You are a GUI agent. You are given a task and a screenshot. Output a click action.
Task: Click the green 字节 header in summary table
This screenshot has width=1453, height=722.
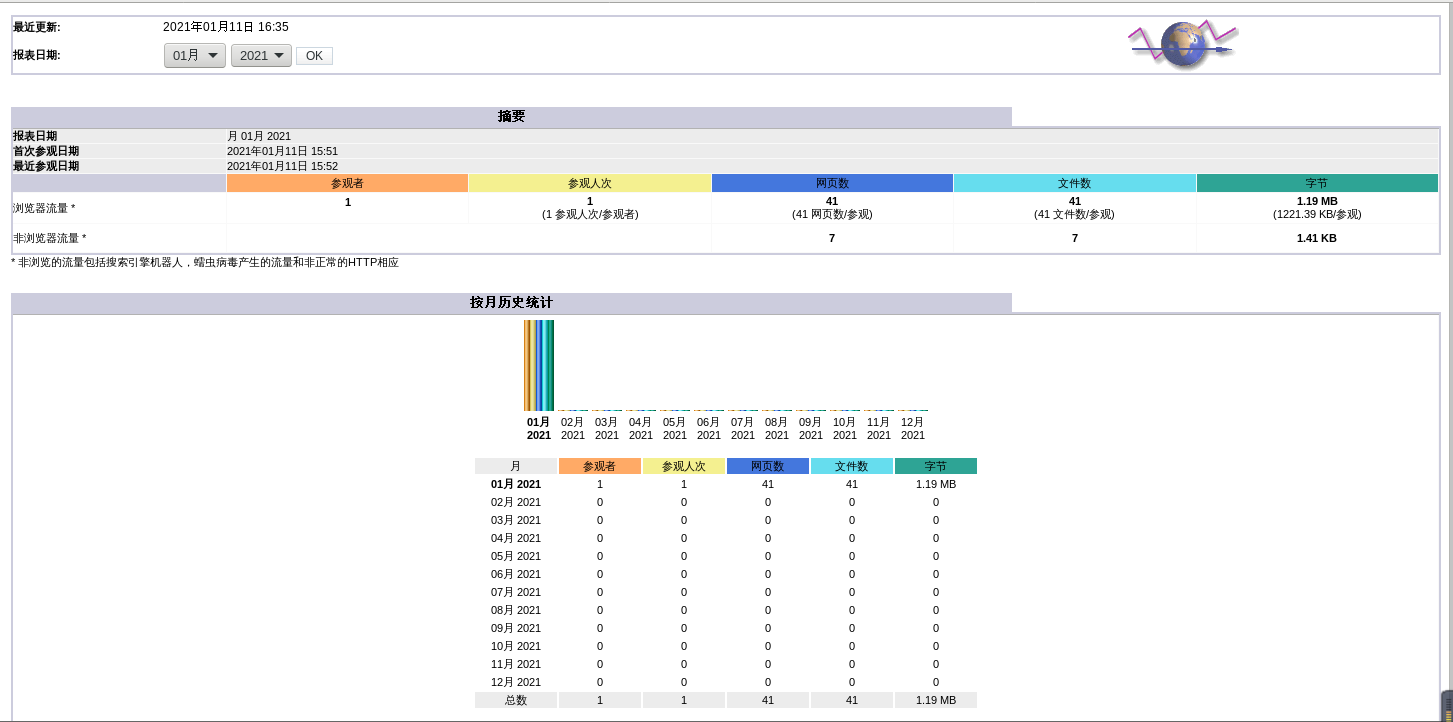(1317, 183)
